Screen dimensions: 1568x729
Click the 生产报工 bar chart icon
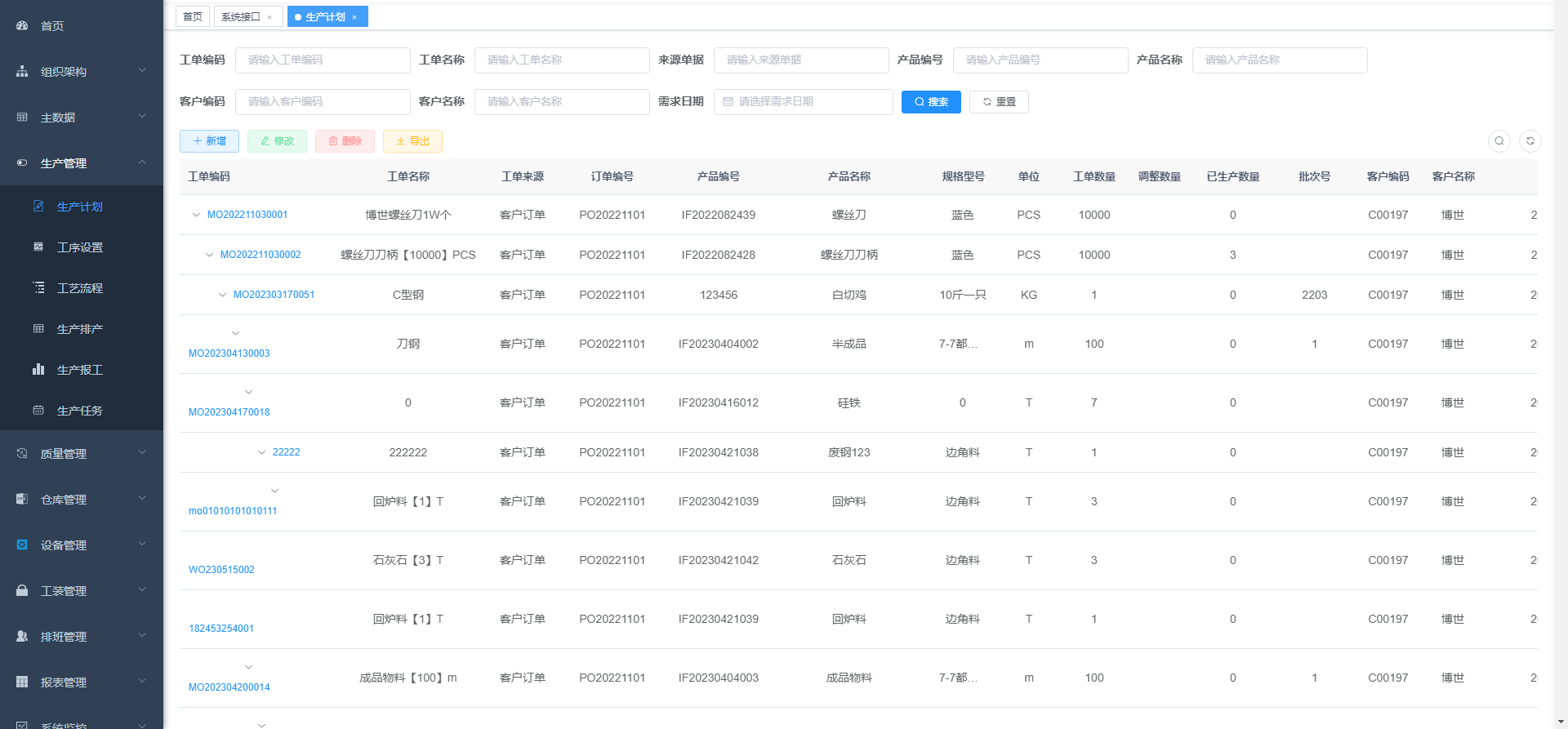38,370
